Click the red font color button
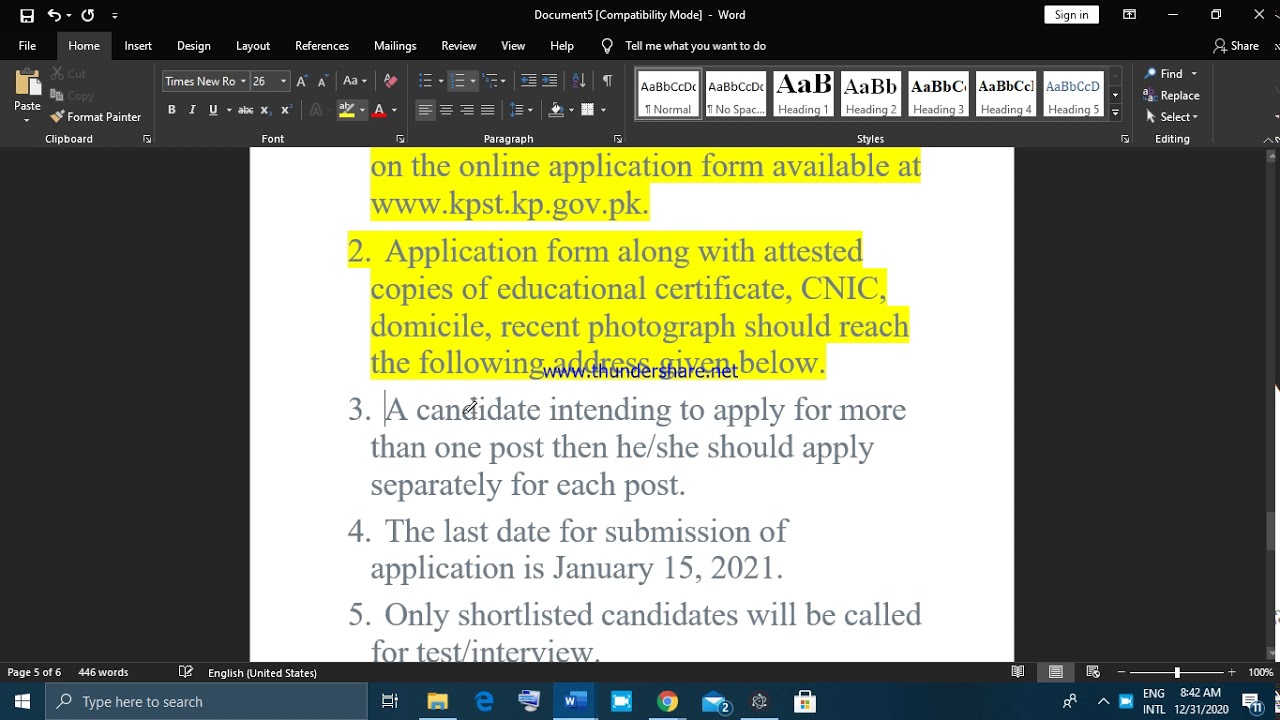Viewport: 1280px width, 720px height. 379,110
